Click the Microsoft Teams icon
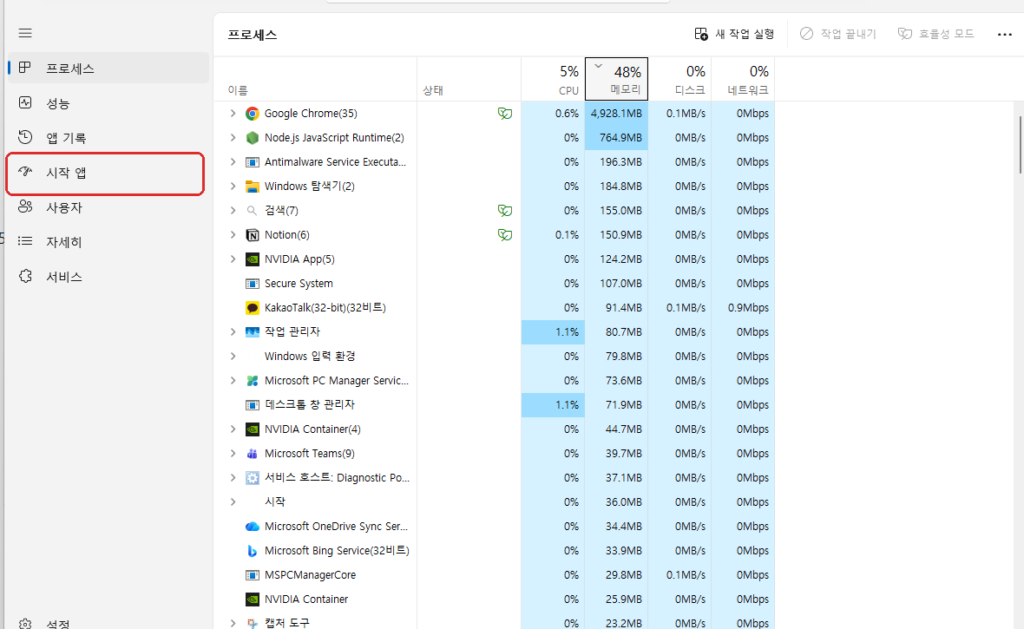This screenshot has width=1024, height=629. (x=252, y=453)
